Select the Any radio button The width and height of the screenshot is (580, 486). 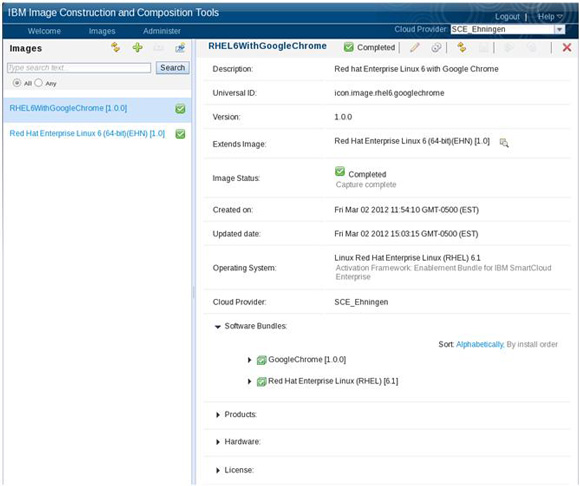click(38, 83)
